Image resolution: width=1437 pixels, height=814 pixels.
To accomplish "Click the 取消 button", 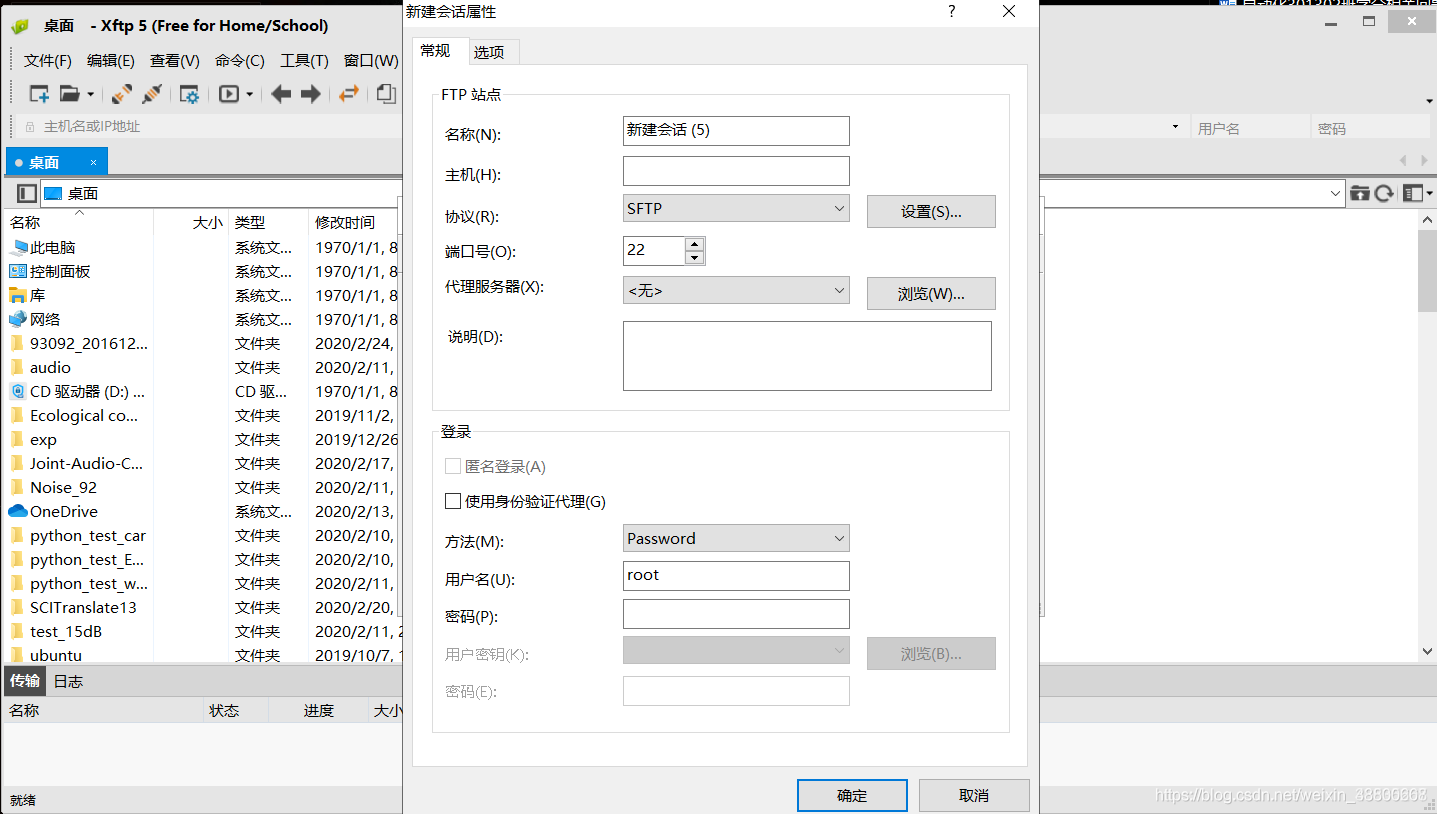I will (x=974, y=795).
